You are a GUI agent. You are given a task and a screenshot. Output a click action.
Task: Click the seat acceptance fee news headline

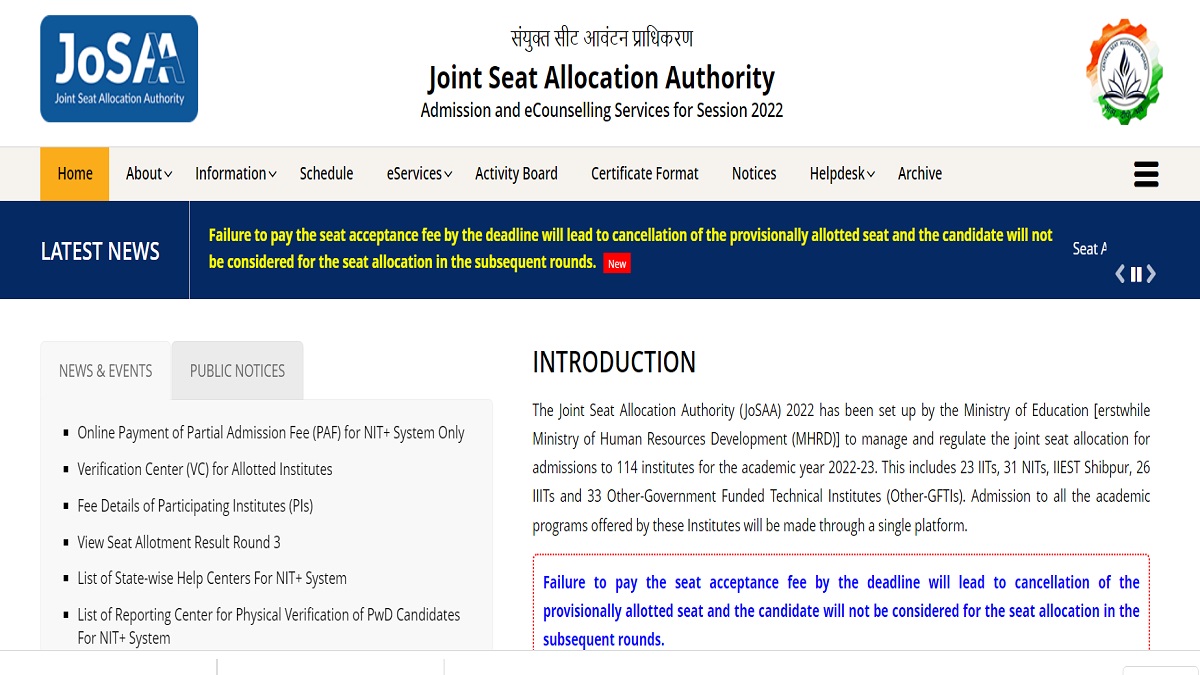[630, 236]
